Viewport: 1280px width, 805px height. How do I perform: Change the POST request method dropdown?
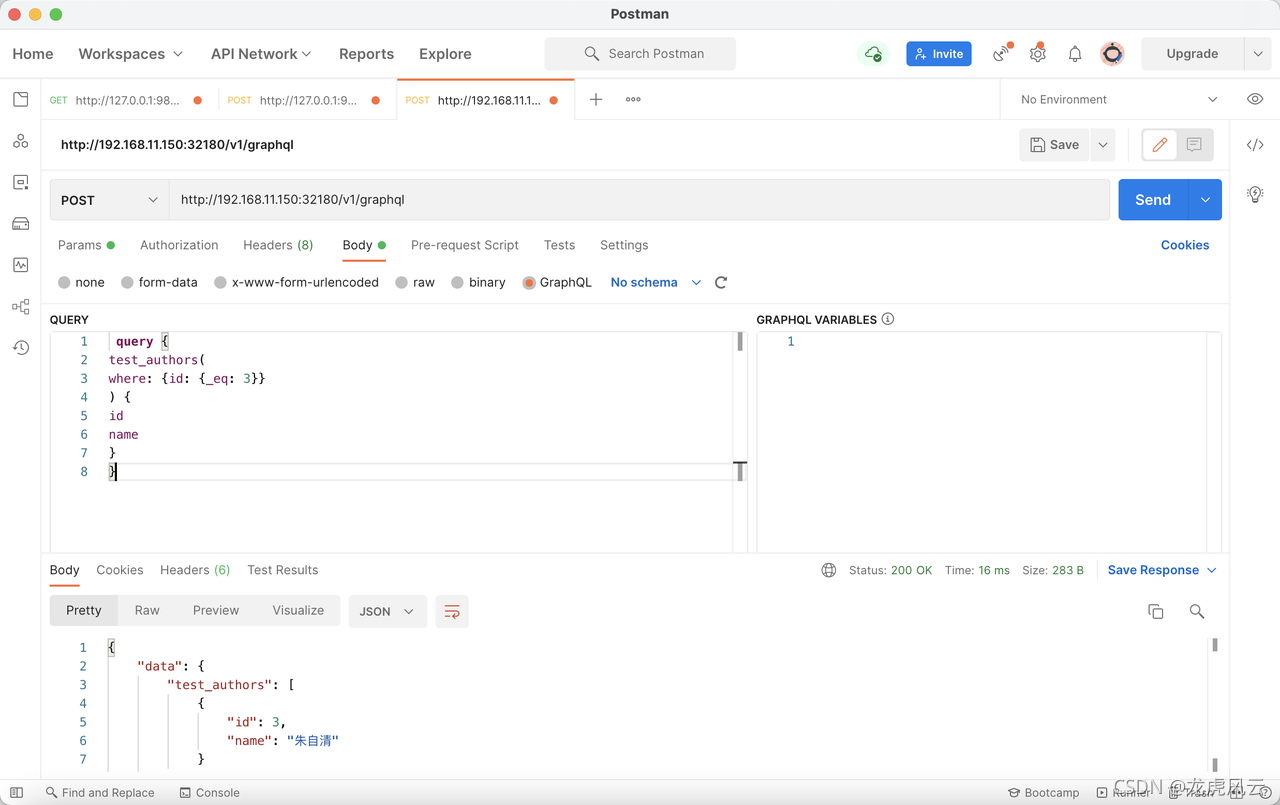[109, 200]
